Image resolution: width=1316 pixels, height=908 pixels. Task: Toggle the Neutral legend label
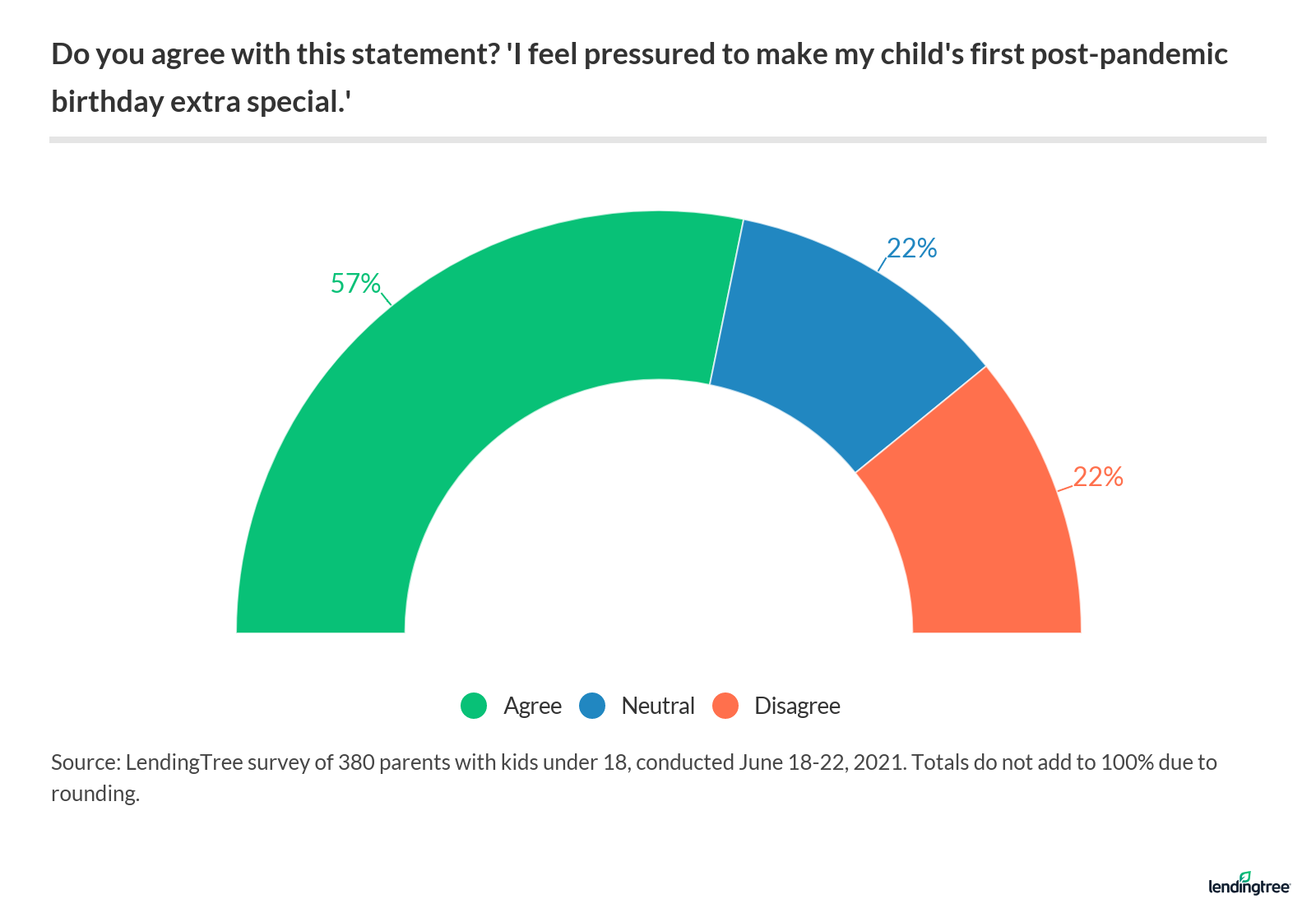point(658,706)
